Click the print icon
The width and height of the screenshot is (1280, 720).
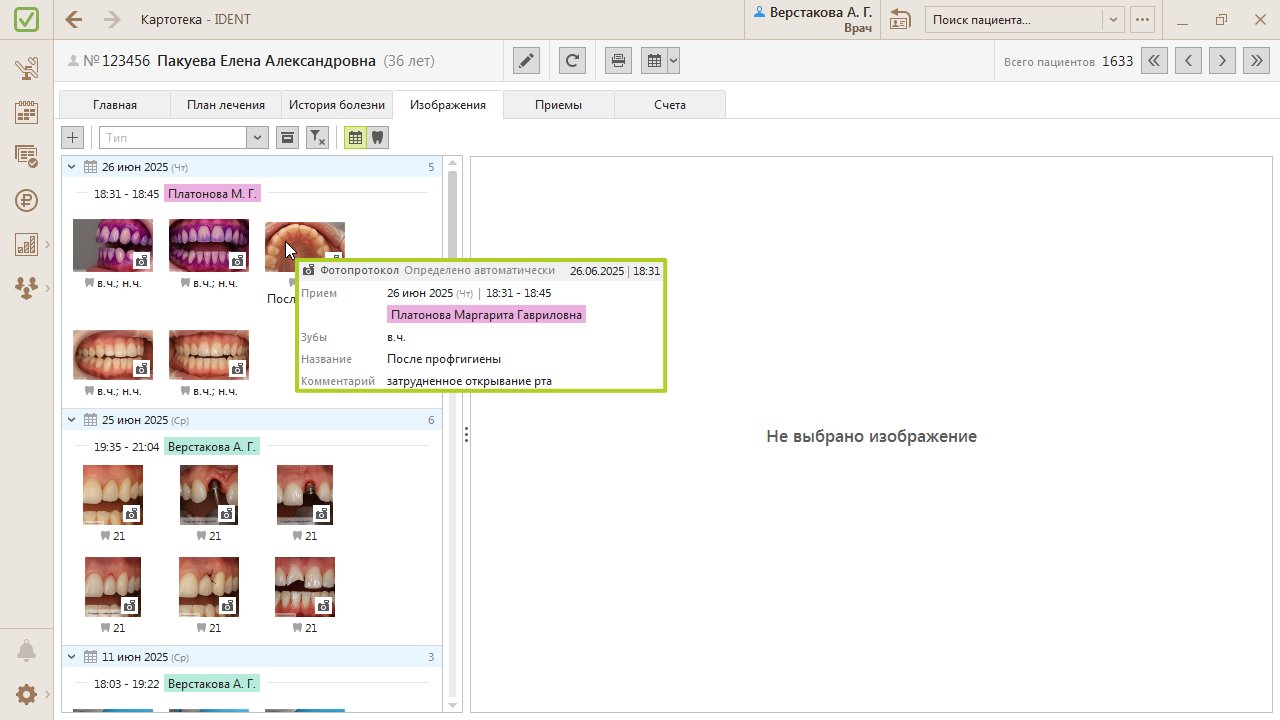619,61
